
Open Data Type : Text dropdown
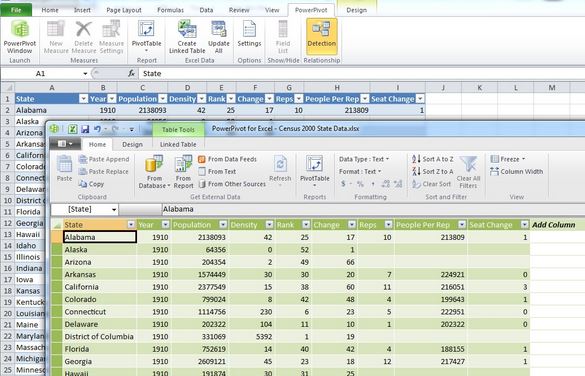tap(364, 159)
